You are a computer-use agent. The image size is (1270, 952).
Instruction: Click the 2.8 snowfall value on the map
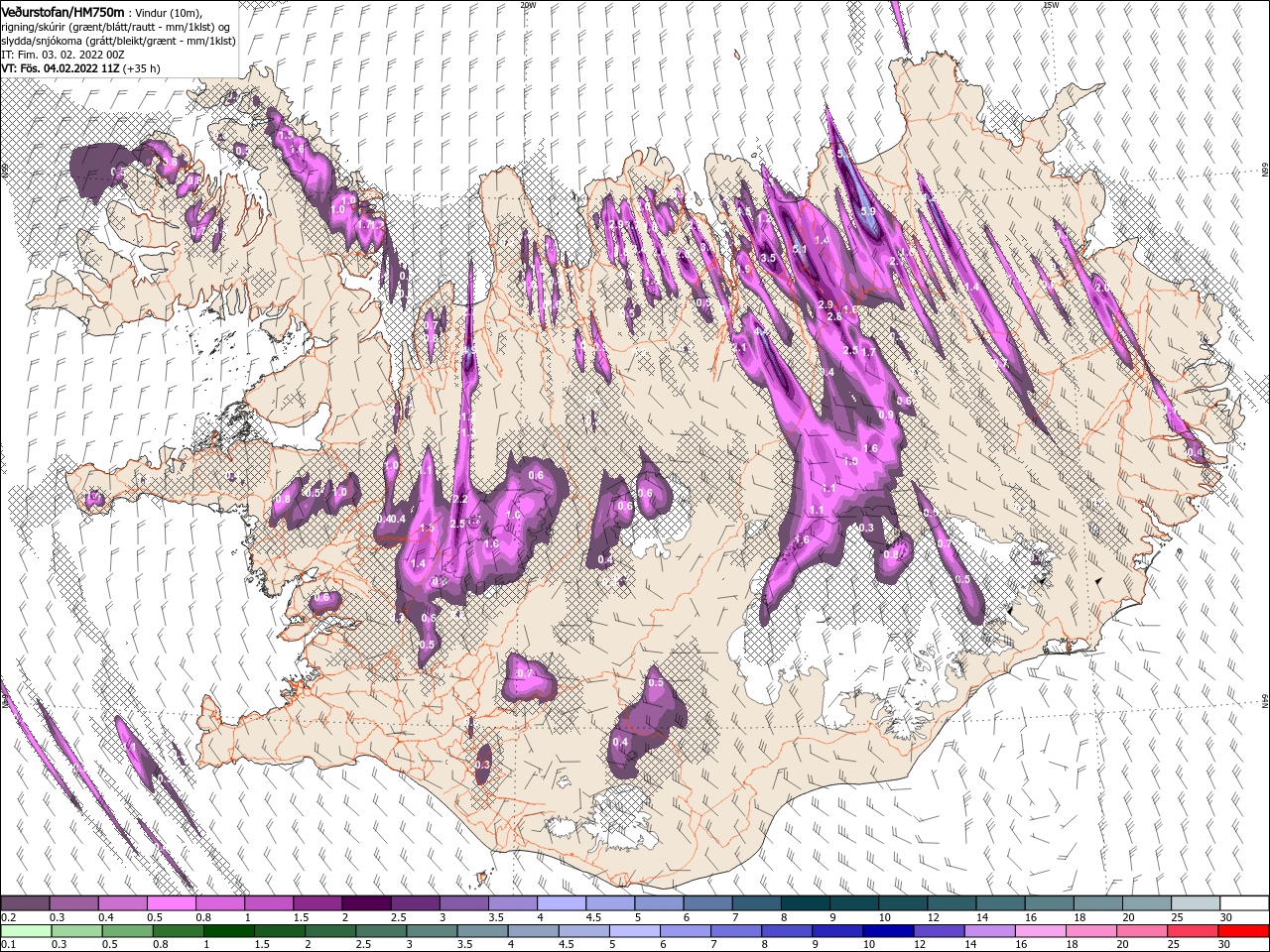click(834, 316)
